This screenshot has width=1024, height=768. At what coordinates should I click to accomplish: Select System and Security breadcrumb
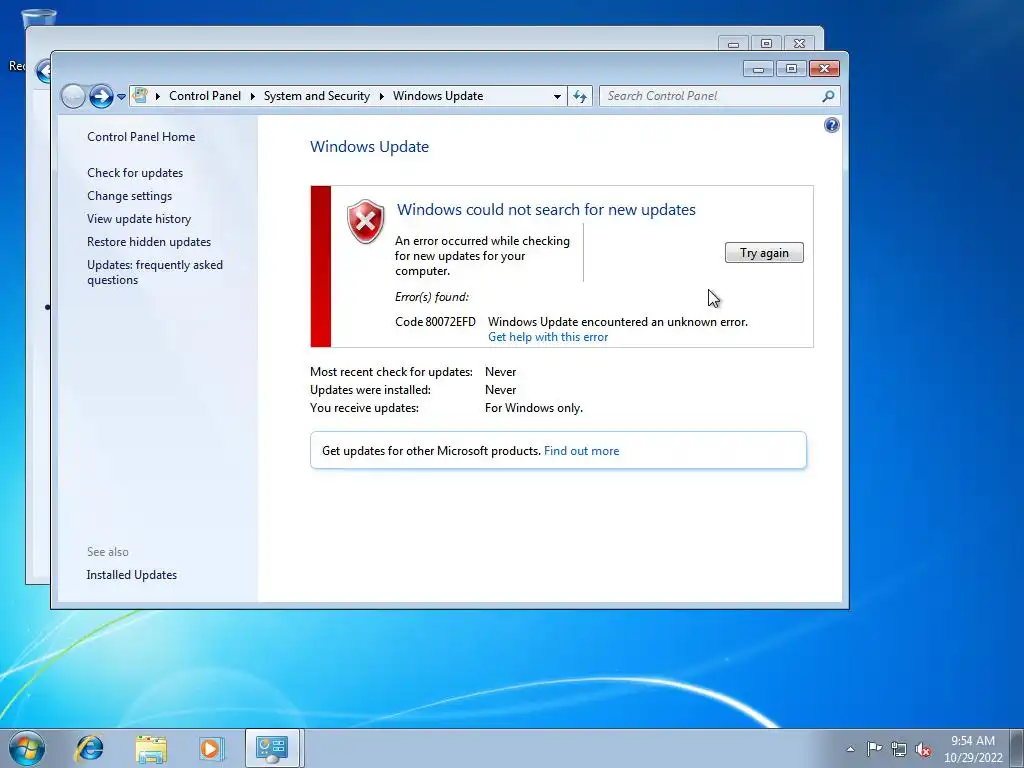click(317, 96)
